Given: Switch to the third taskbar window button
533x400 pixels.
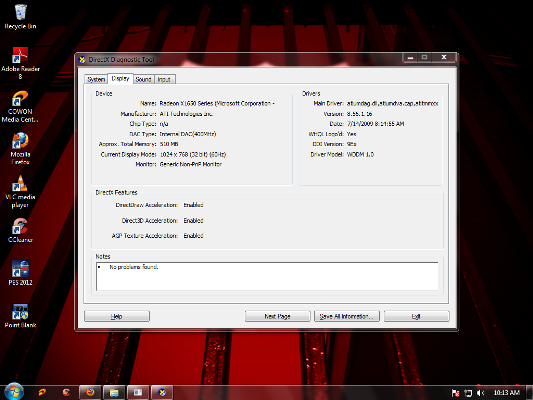Looking at the screenshot, I should pos(138,392).
